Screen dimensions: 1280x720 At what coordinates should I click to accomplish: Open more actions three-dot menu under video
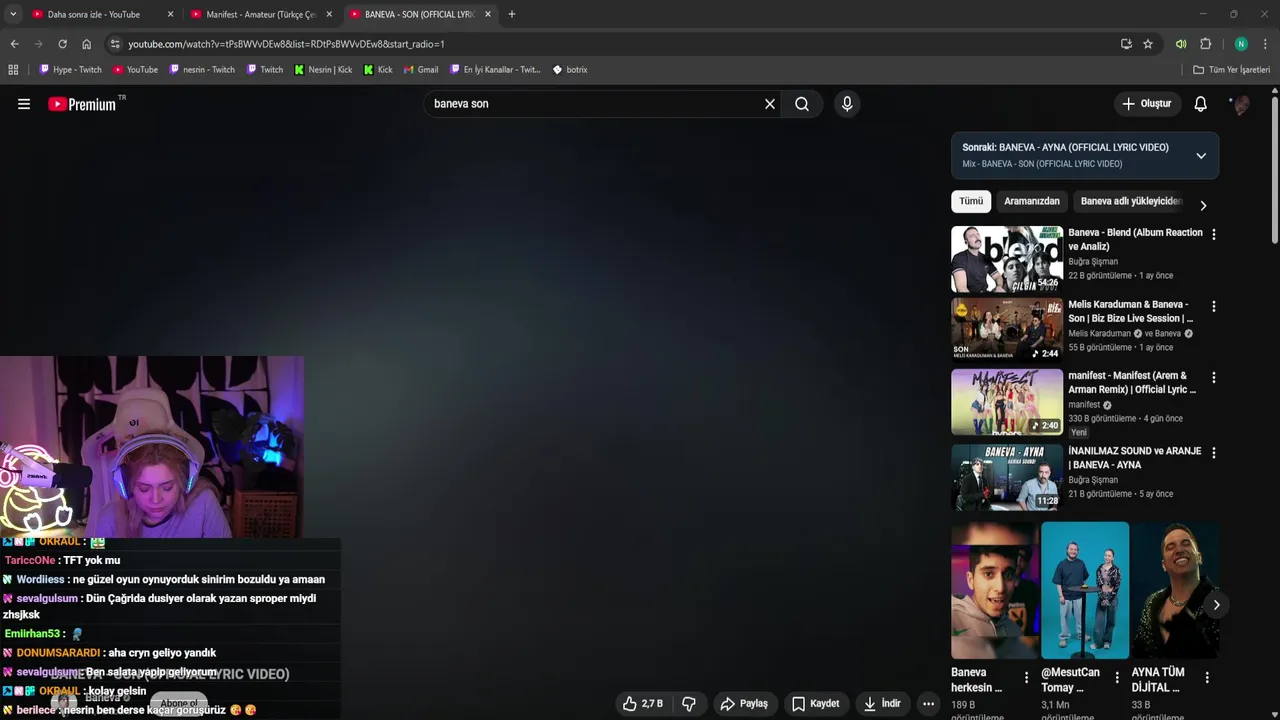(929, 704)
